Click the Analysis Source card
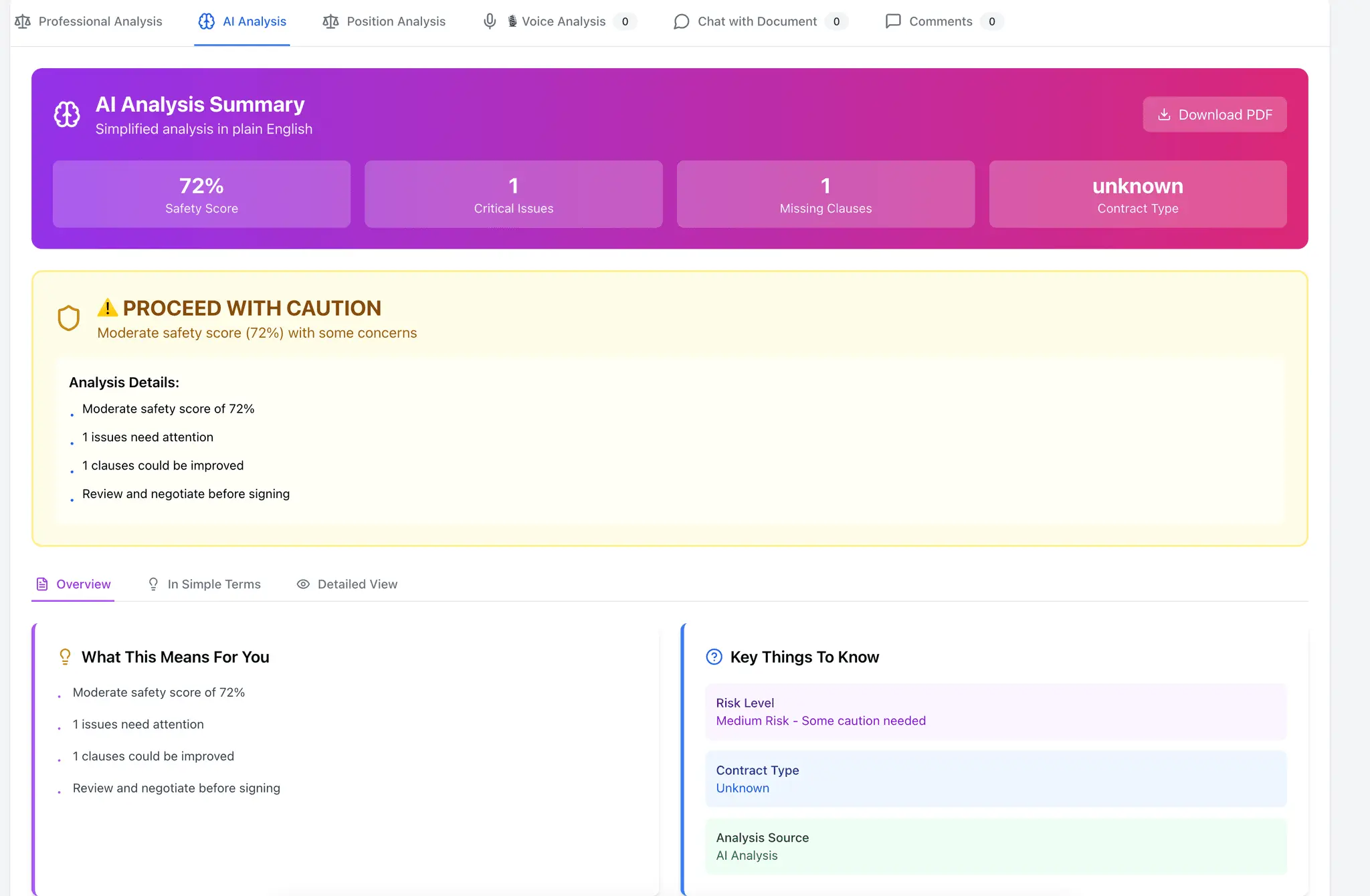The width and height of the screenshot is (1370, 896). click(x=995, y=847)
